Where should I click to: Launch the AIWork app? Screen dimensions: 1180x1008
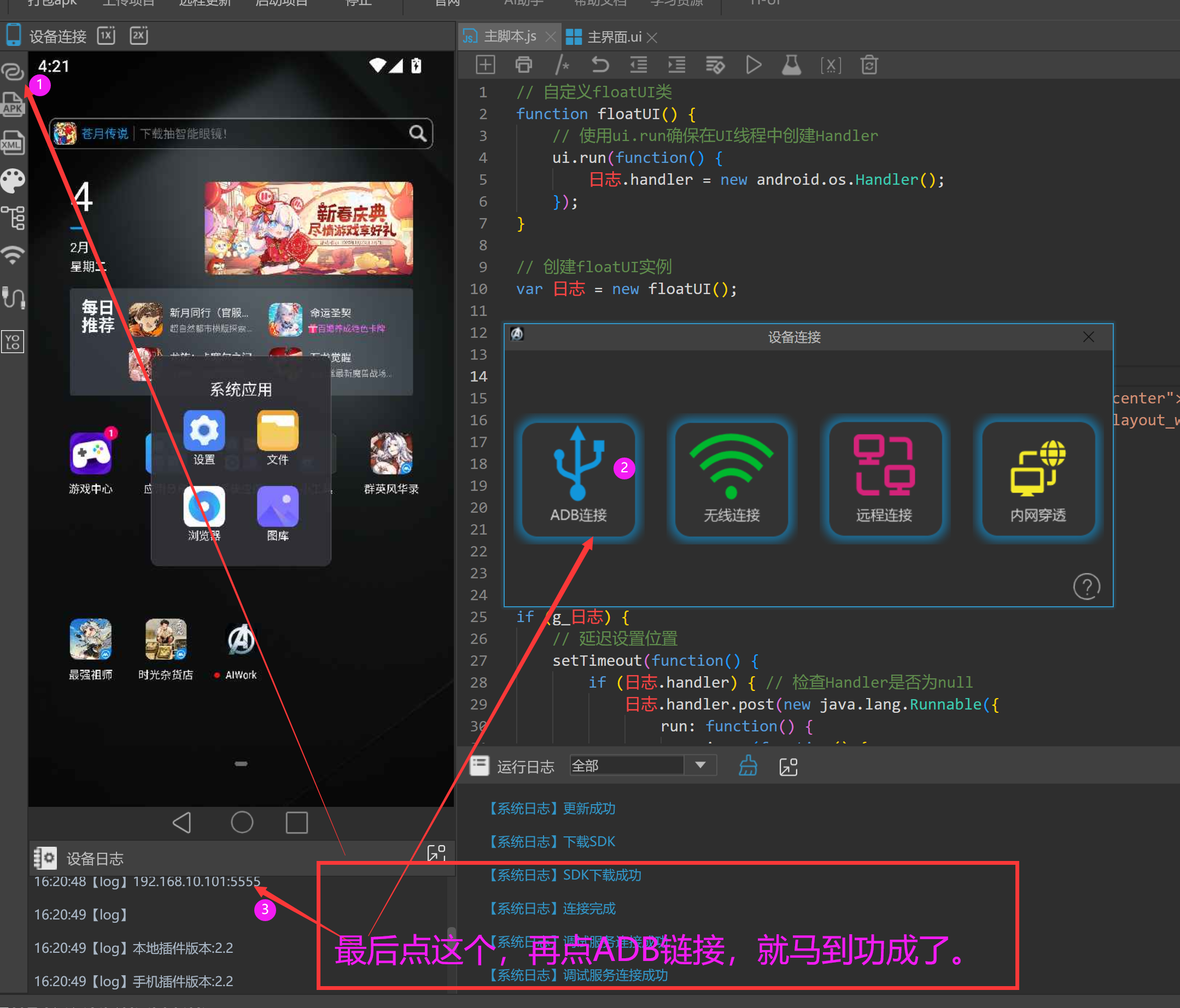pos(241,650)
